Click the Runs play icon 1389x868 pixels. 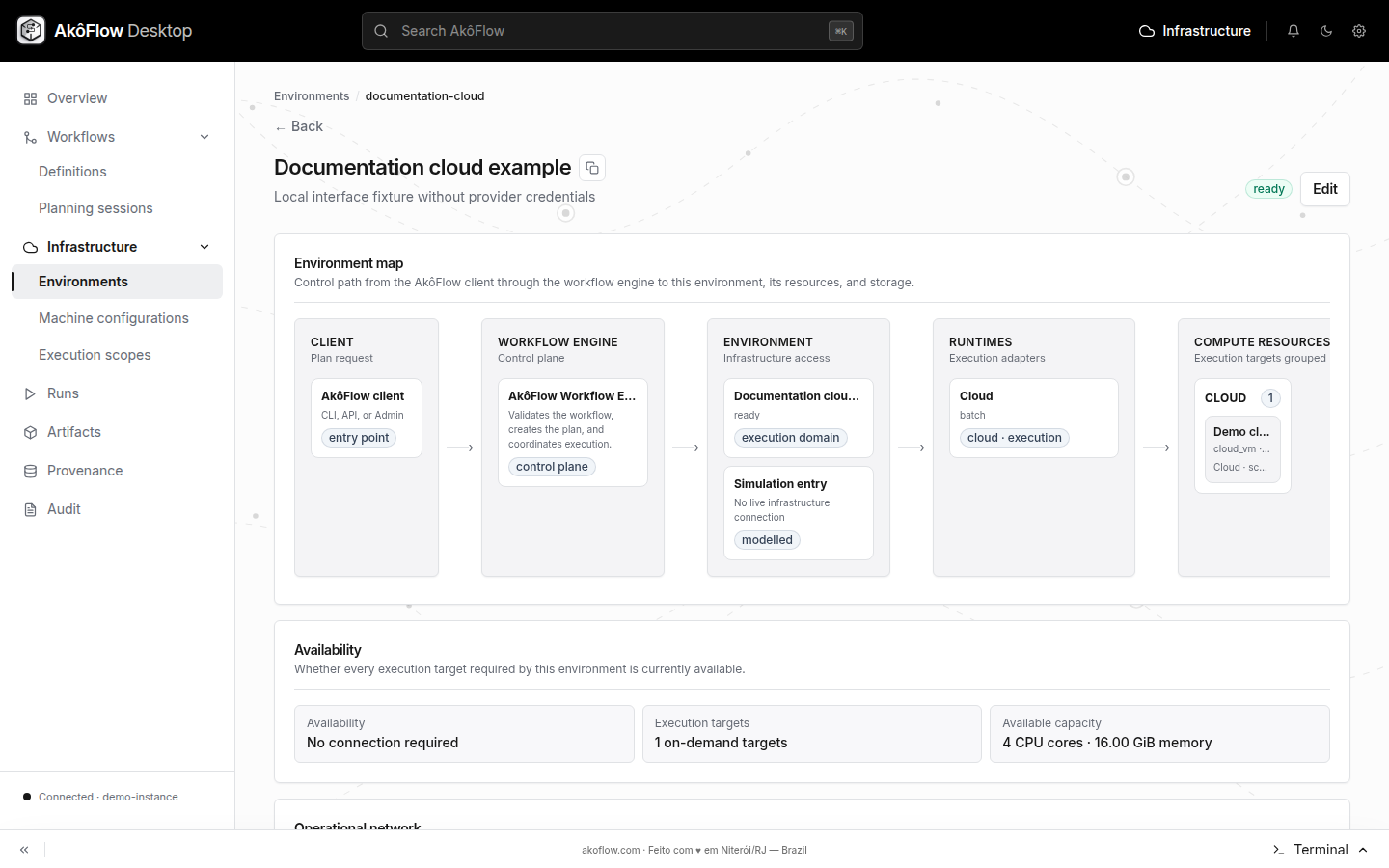[x=30, y=393]
